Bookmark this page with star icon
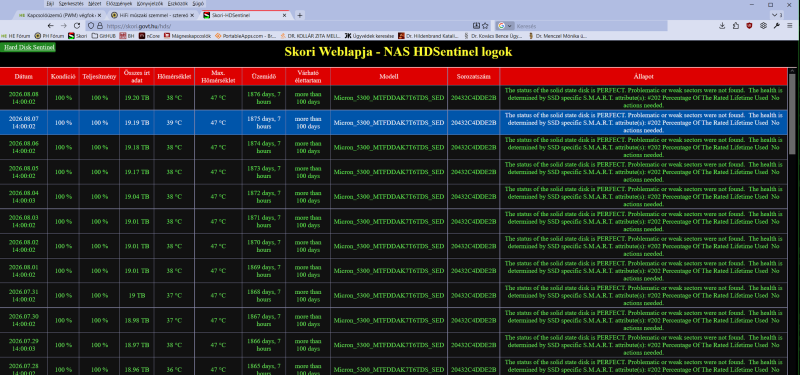Screen dimensions: 800x375 pyautogui.click(x=485, y=26)
